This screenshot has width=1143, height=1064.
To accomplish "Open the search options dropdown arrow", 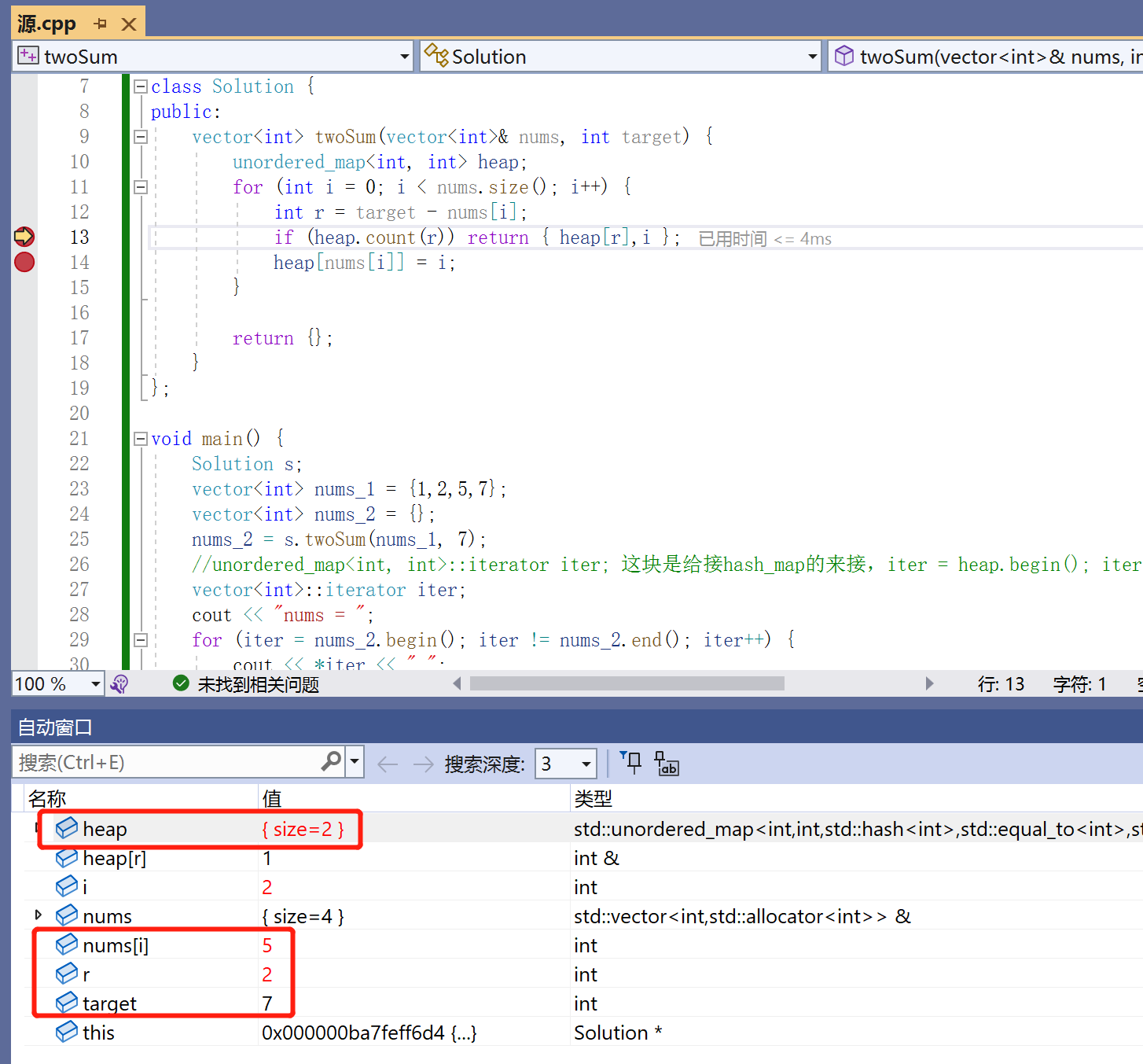I will tap(355, 762).
